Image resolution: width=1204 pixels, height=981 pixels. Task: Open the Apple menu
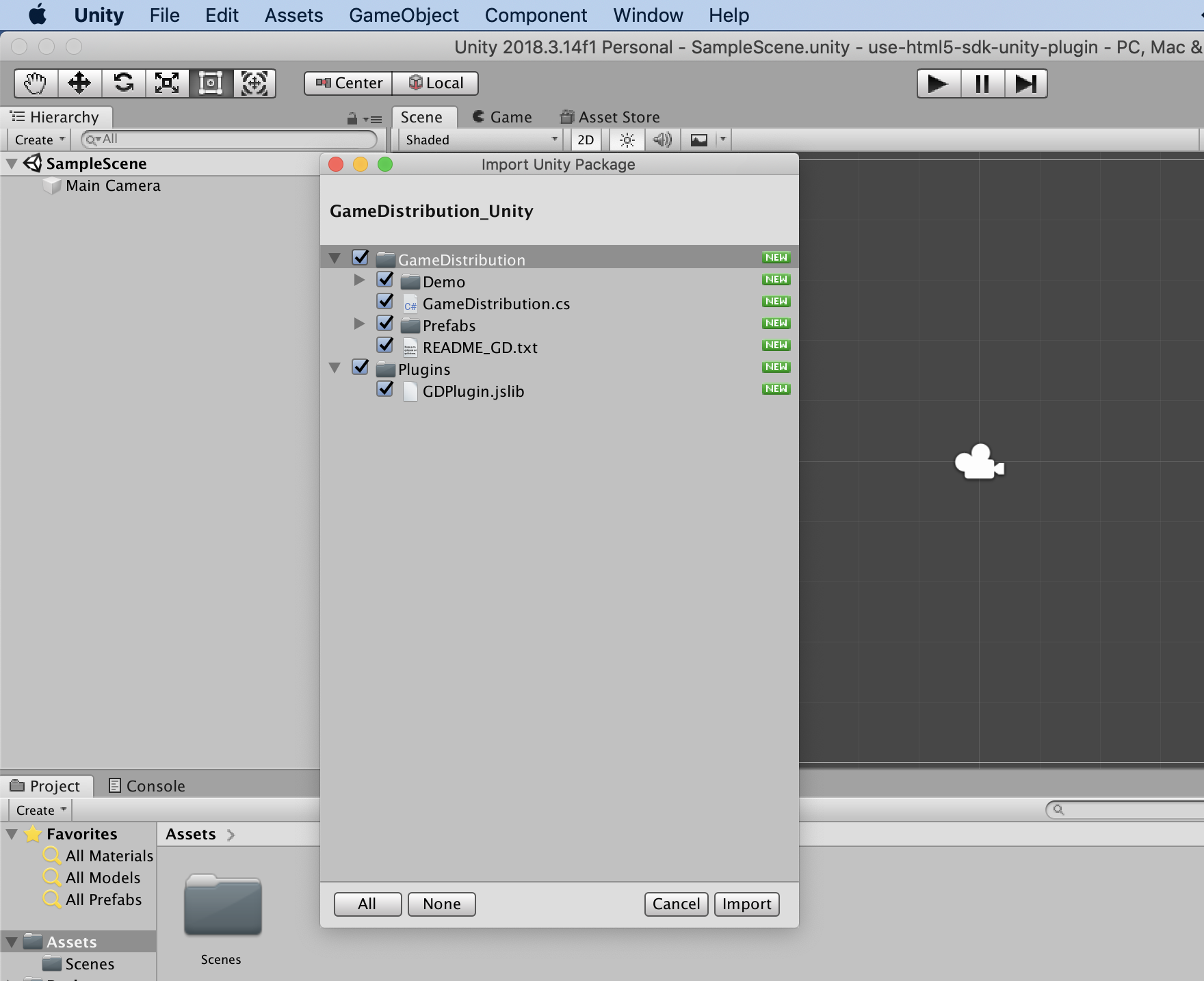point(38,15)
